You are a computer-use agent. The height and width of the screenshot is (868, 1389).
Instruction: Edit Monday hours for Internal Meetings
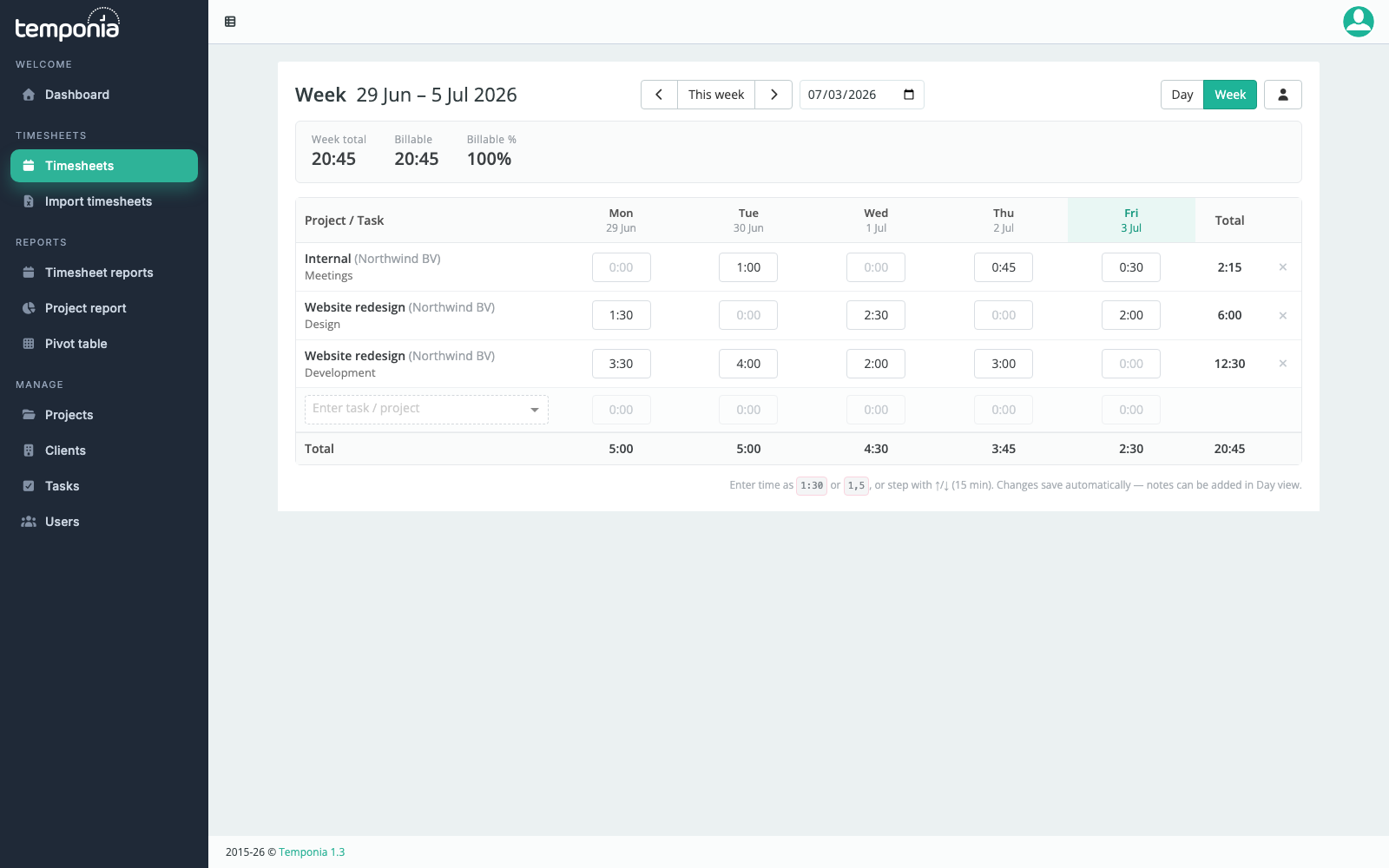[621, 267]
